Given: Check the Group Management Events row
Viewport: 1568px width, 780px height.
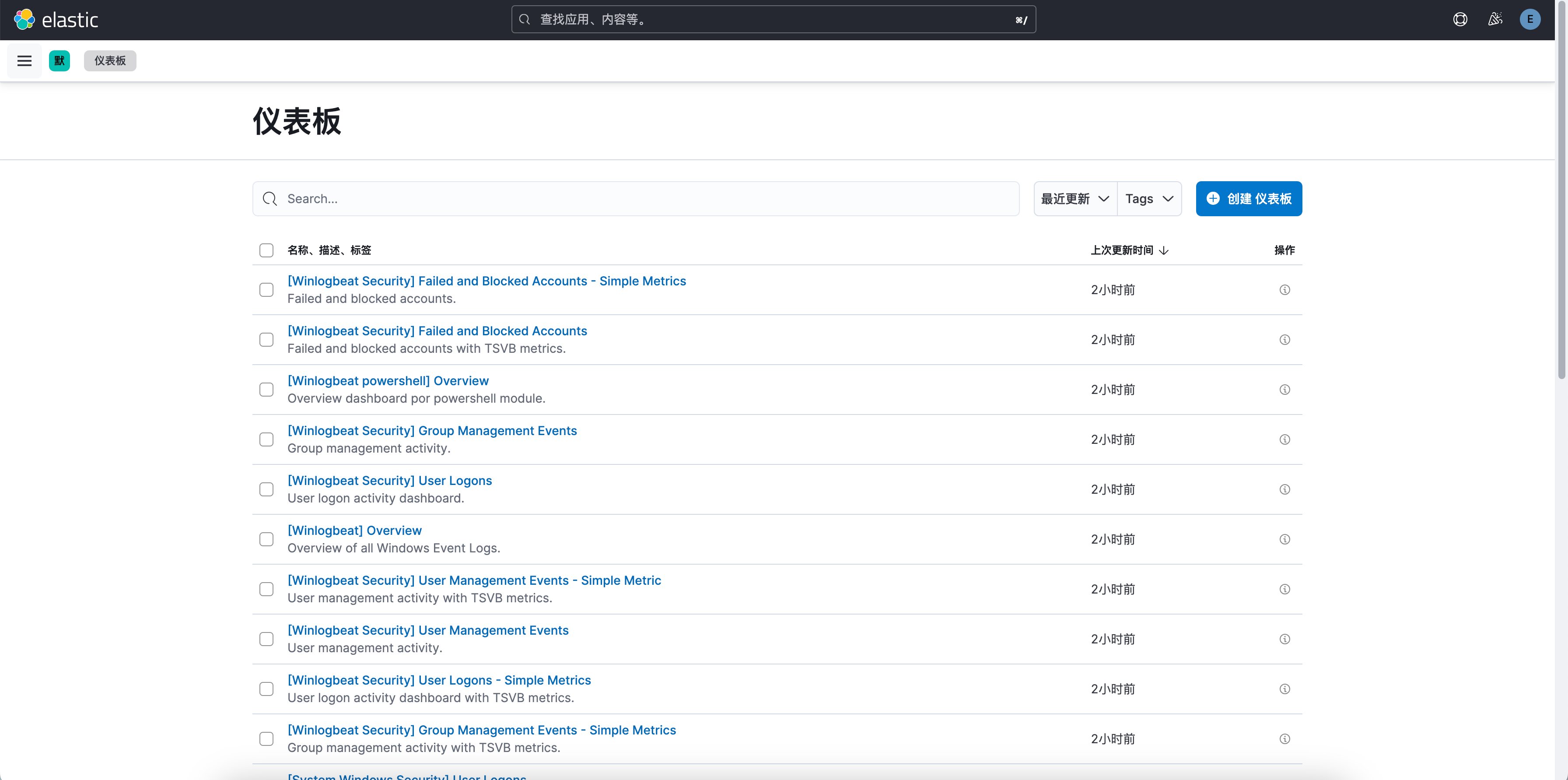Looking at the screenshot, I should 266,439.
